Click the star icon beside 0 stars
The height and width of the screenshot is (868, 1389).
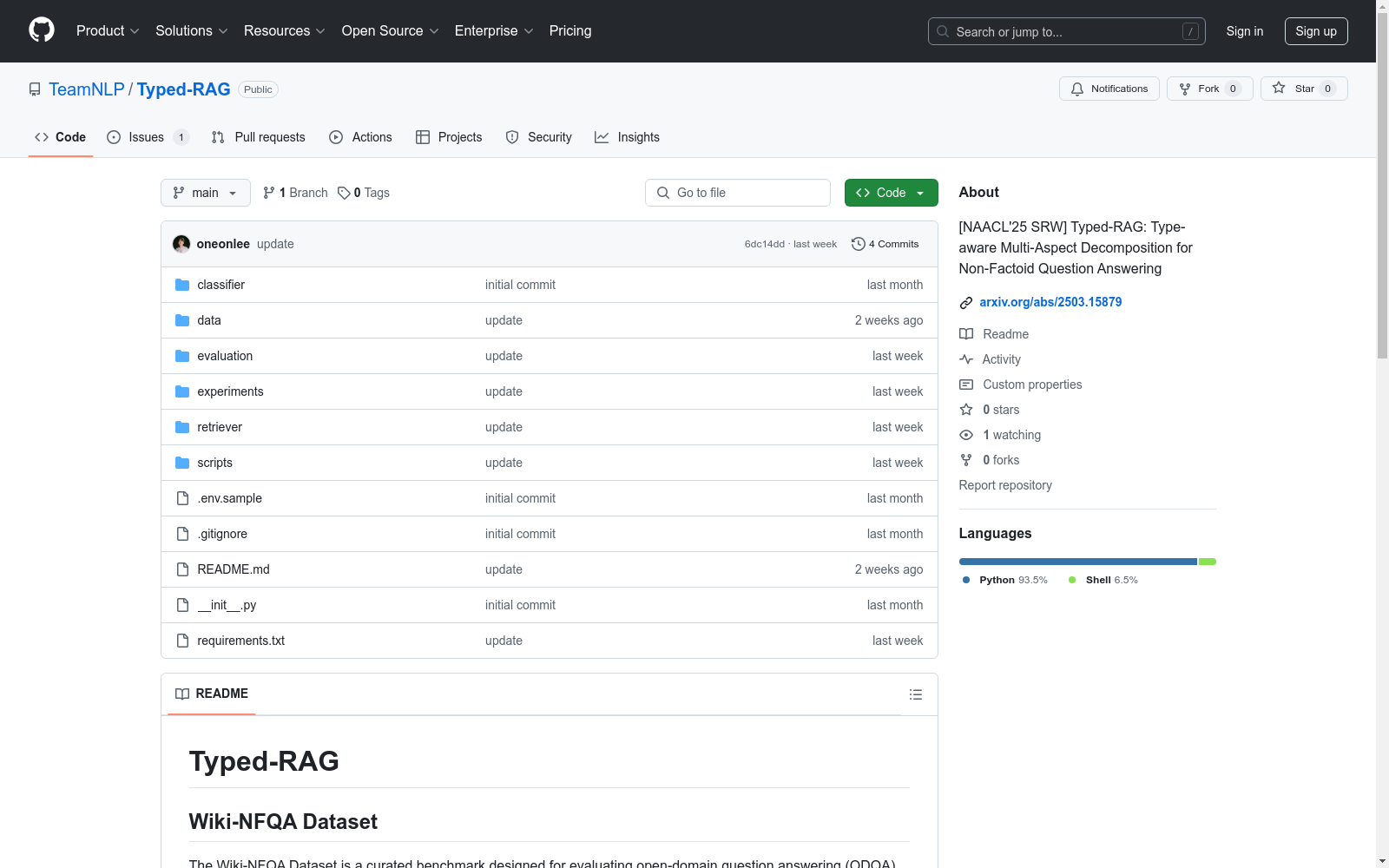(966, 410)
